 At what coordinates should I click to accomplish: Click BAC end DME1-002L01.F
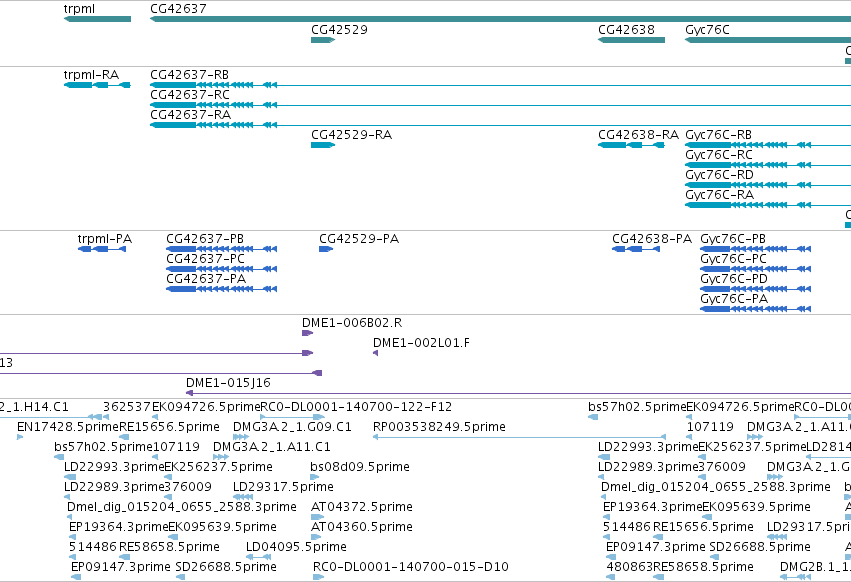click(375, 353)
